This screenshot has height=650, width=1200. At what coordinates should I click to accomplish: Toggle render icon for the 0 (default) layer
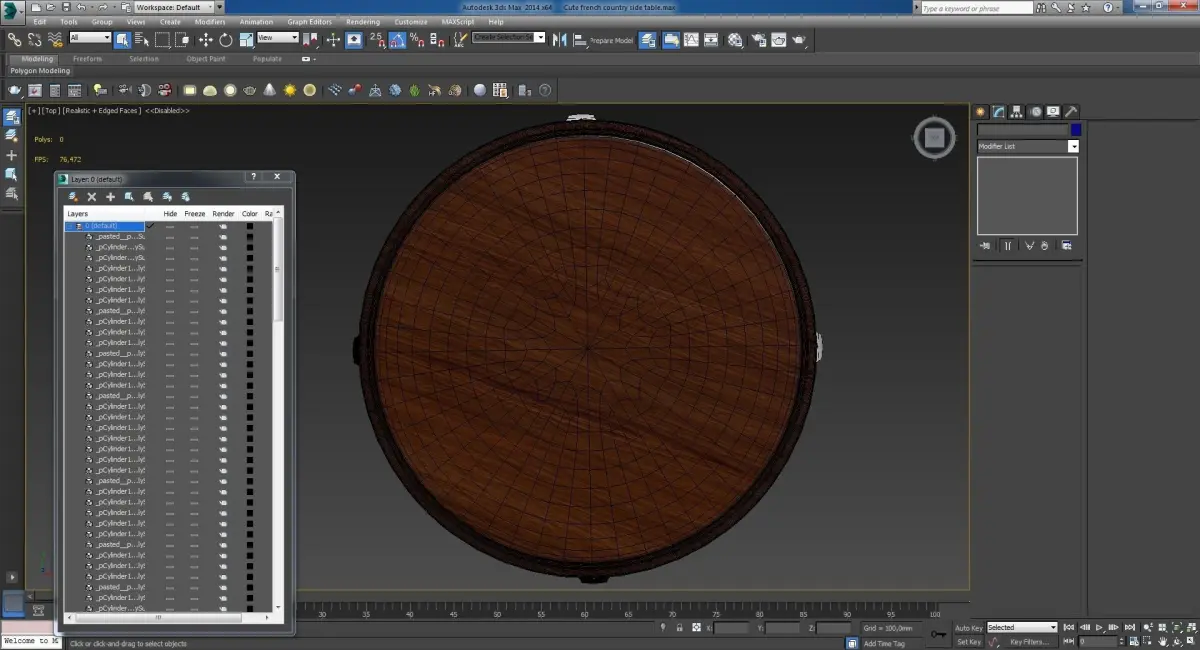[x=223, y=226]
